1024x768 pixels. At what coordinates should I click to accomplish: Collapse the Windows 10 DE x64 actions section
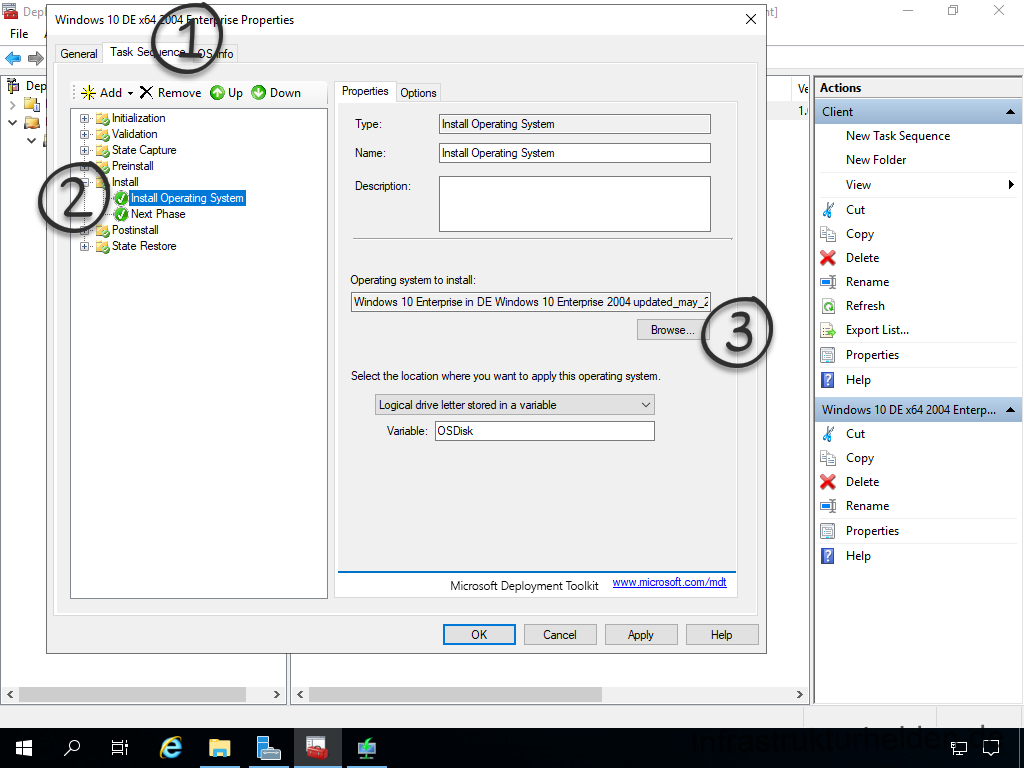(1010, 410)
